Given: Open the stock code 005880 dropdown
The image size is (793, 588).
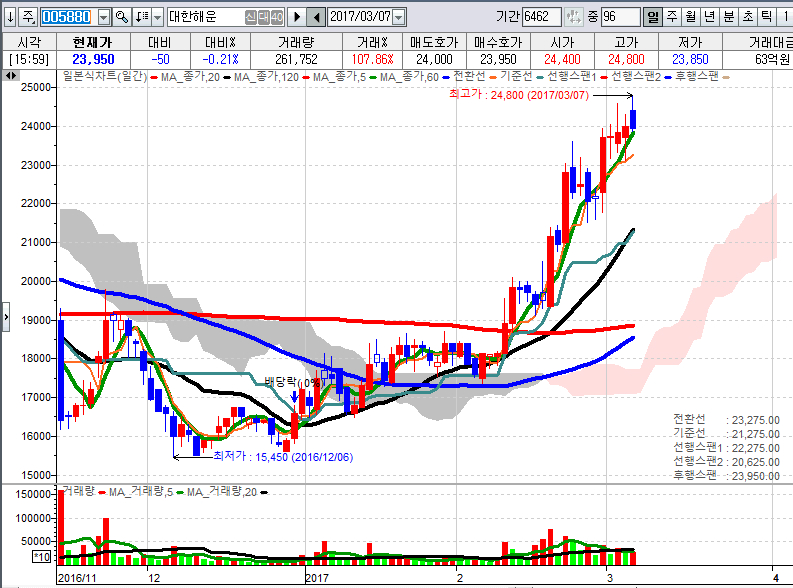Looking at the screenshot, I should [x=101, y=17].
